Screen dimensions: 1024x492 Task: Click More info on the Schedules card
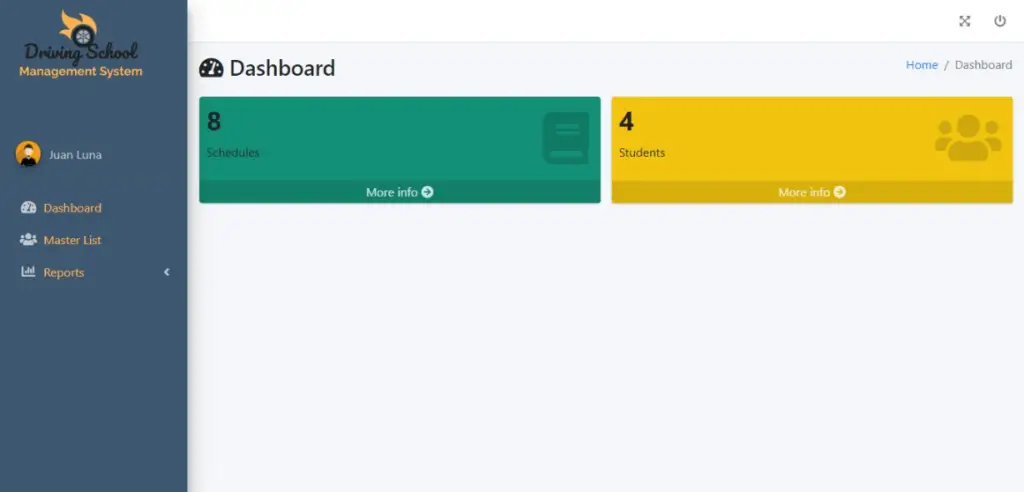coord(400,192)
